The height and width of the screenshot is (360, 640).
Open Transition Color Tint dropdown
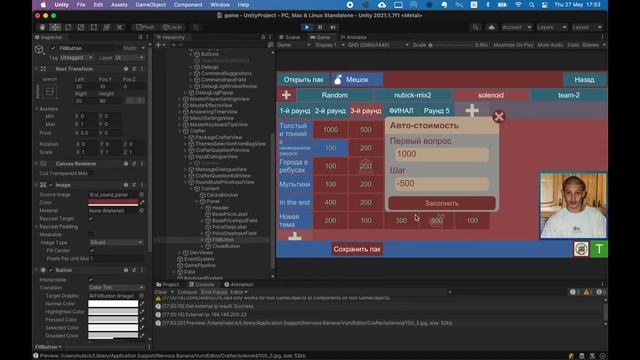[116, 288]
